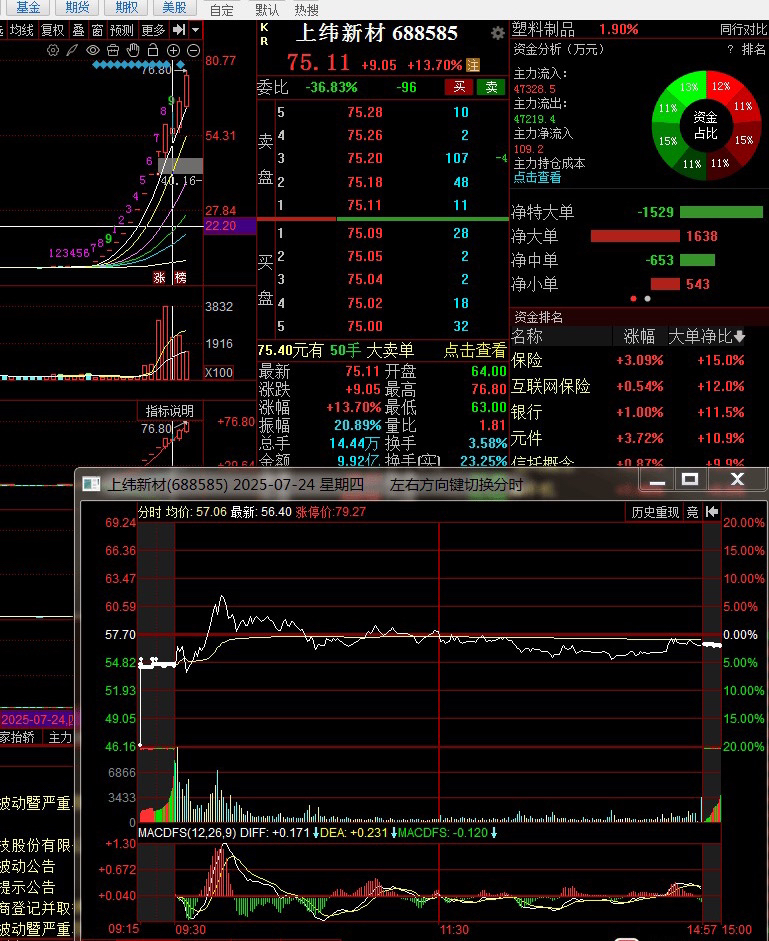This screenshot has height=941, width=769.
Task: Click the 净特大单 green bar
Action: [x=721, y=212]
